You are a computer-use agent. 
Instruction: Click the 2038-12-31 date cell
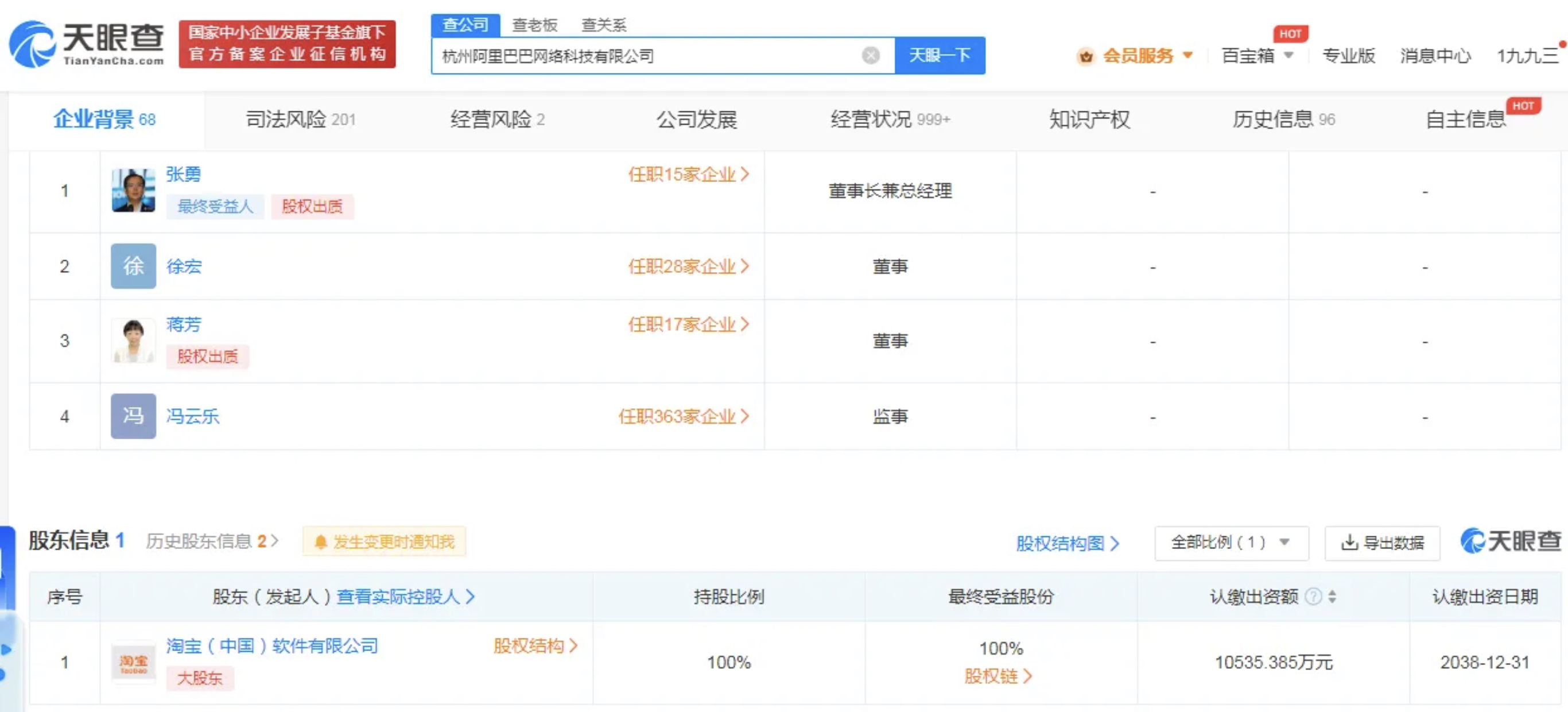tap(1485, 662)
